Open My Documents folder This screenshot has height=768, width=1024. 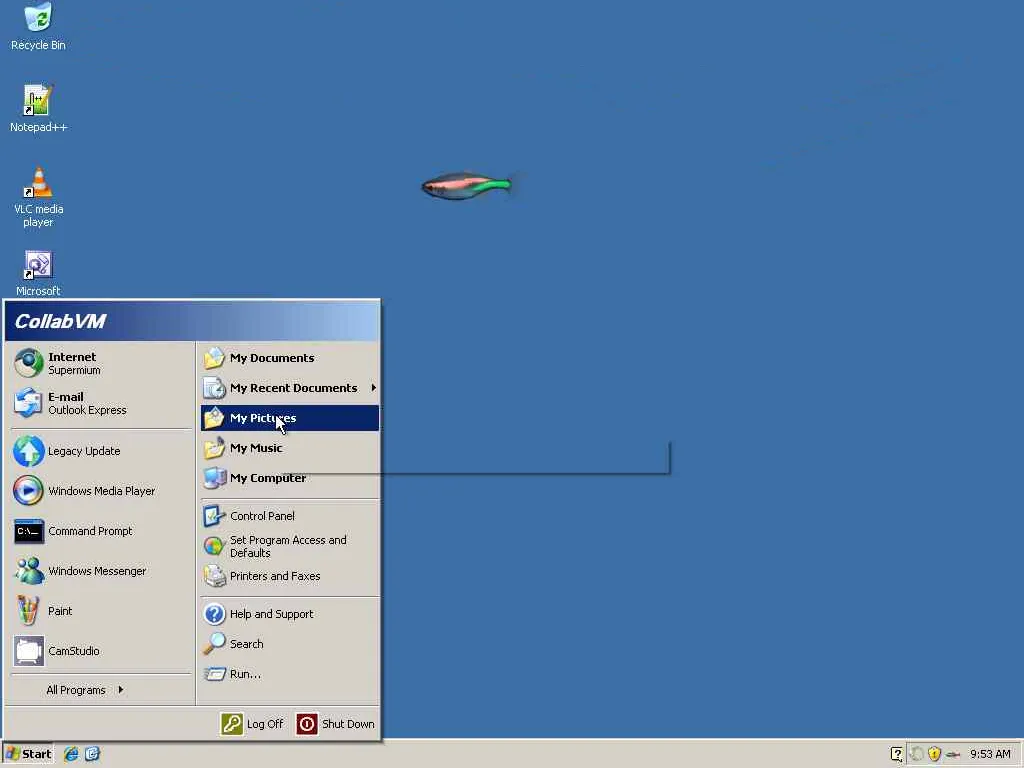tap(290, 358)
